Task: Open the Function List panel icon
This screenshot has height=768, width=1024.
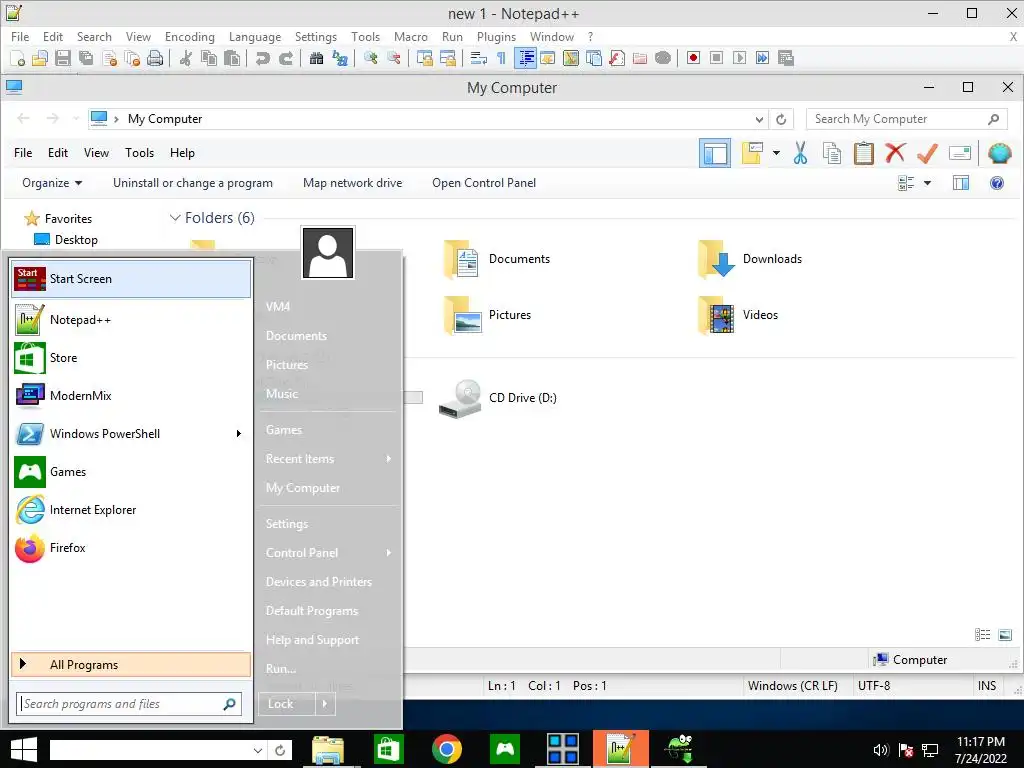Action: (x=617, y=59)
